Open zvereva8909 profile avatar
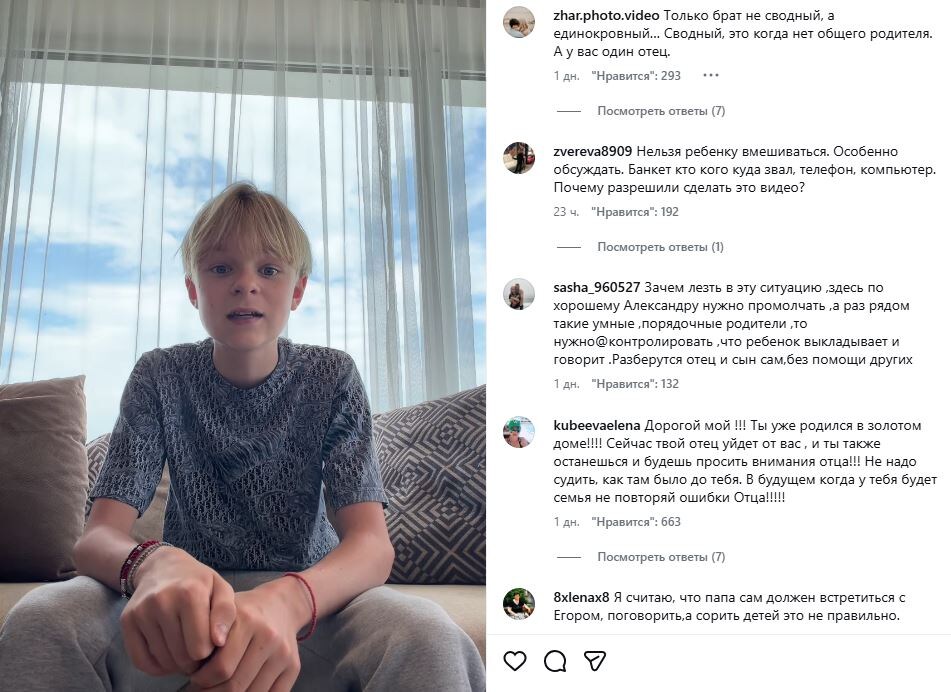Screen dimensions: 951x692 (518, 158)
